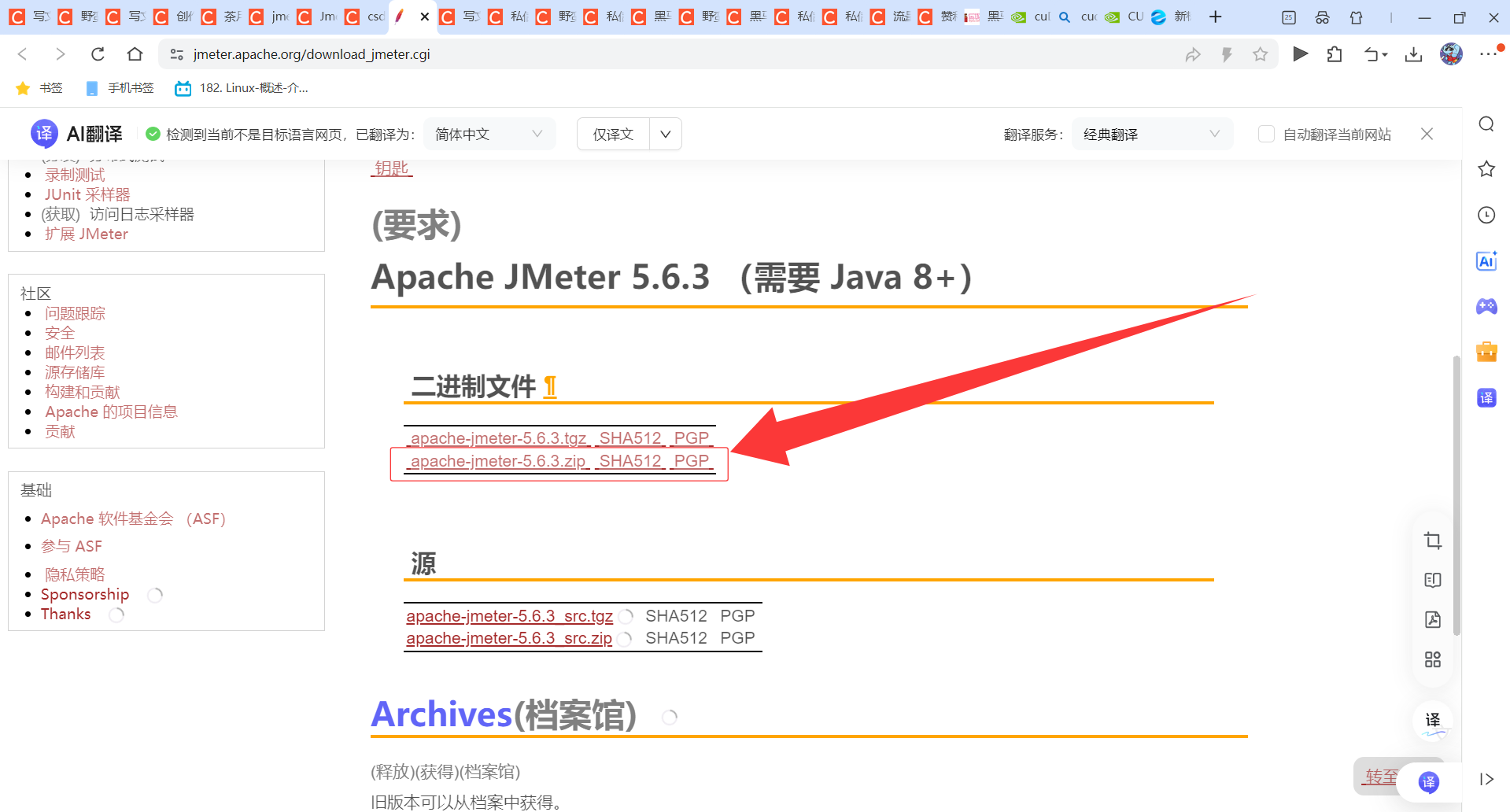Open the 书签 bookmarks folder

39,88
